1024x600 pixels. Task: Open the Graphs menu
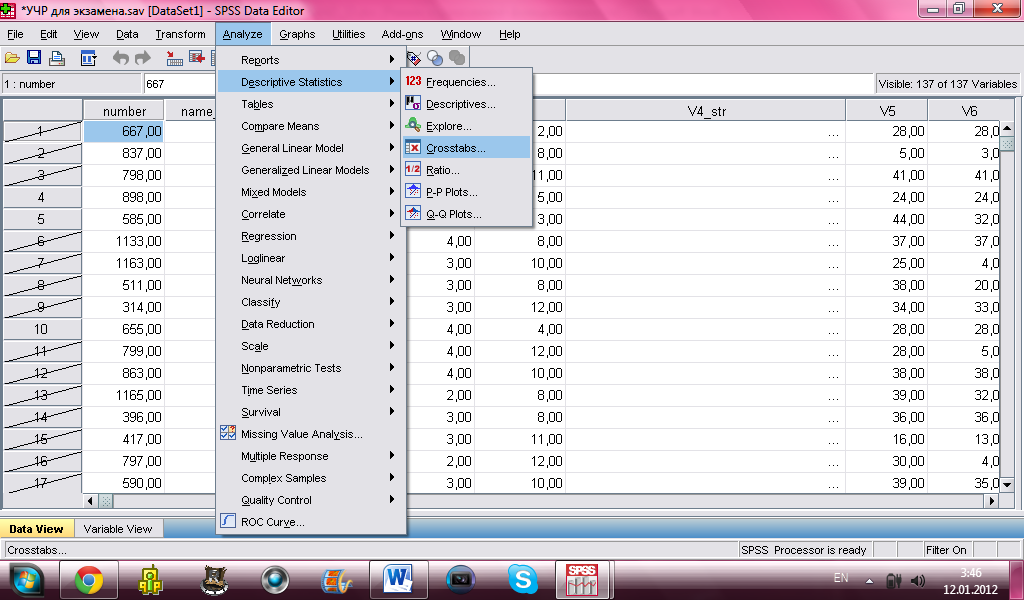point(297,34)
